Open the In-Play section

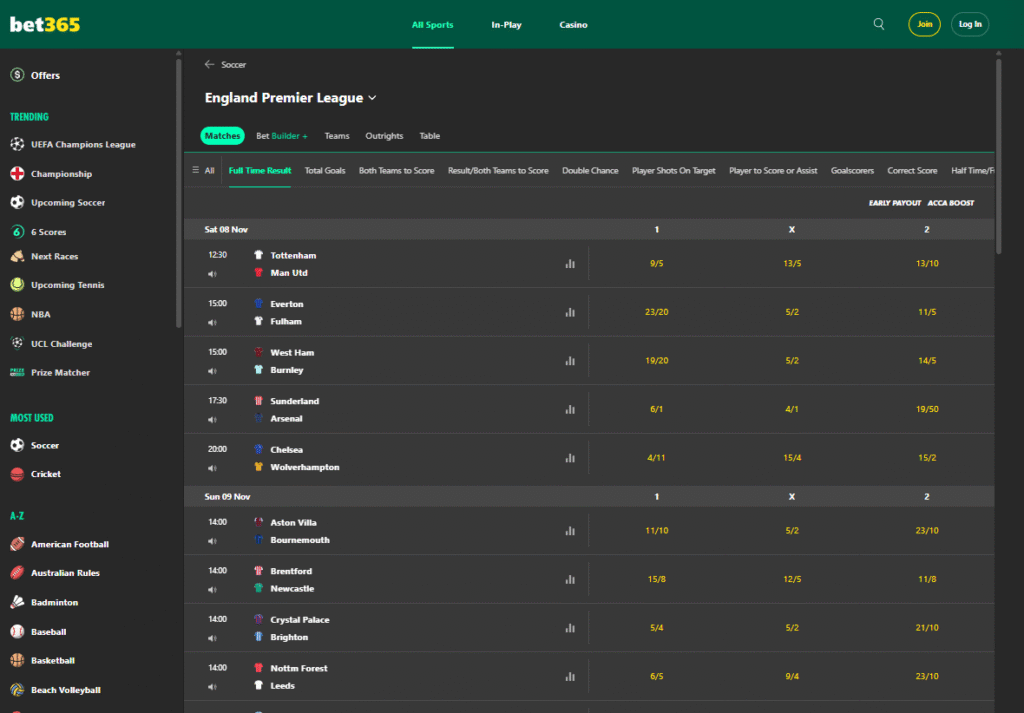(506, 25)
